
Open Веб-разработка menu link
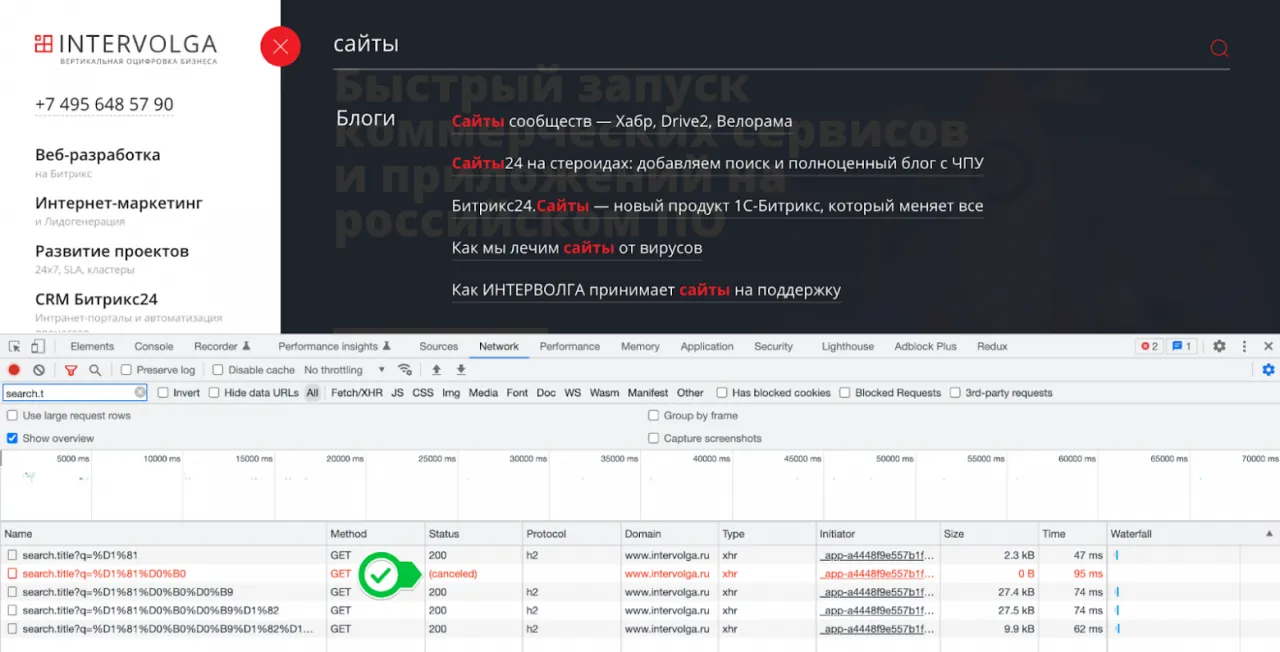click(x=98, y=155)
